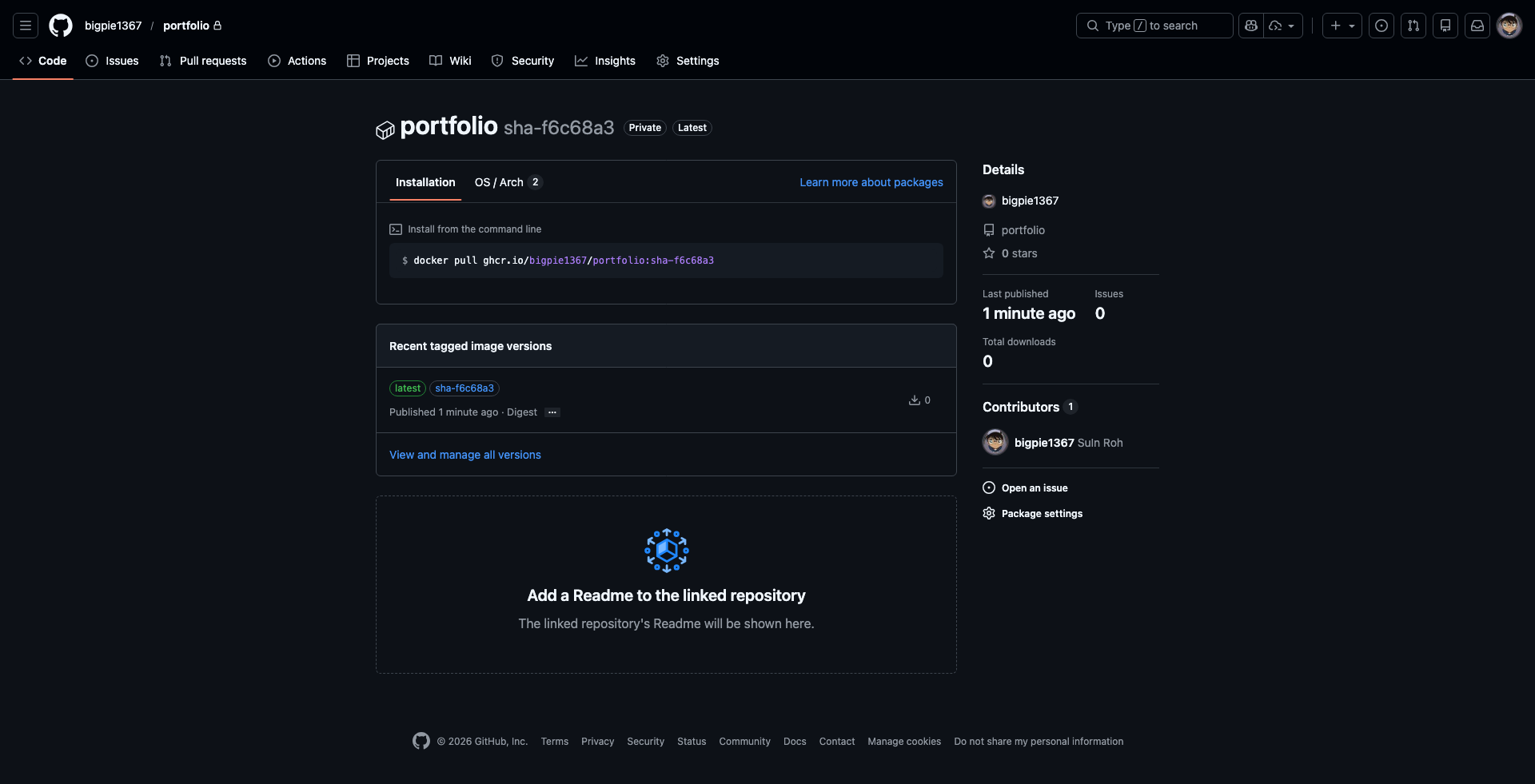Viewport: 1535px width, 784px height.
Task: Click Open an issue link
Action: tap(1034, 488)
